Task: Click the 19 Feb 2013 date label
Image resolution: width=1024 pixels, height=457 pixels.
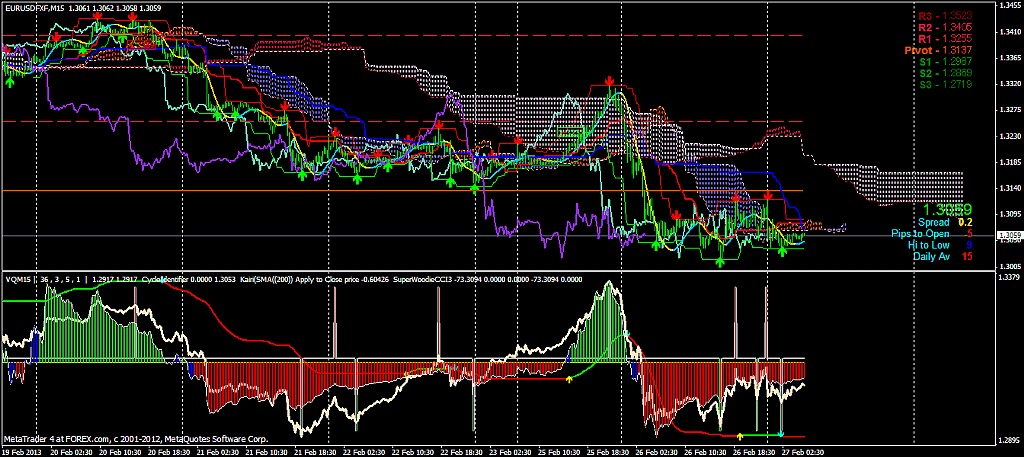Action: 21,451
